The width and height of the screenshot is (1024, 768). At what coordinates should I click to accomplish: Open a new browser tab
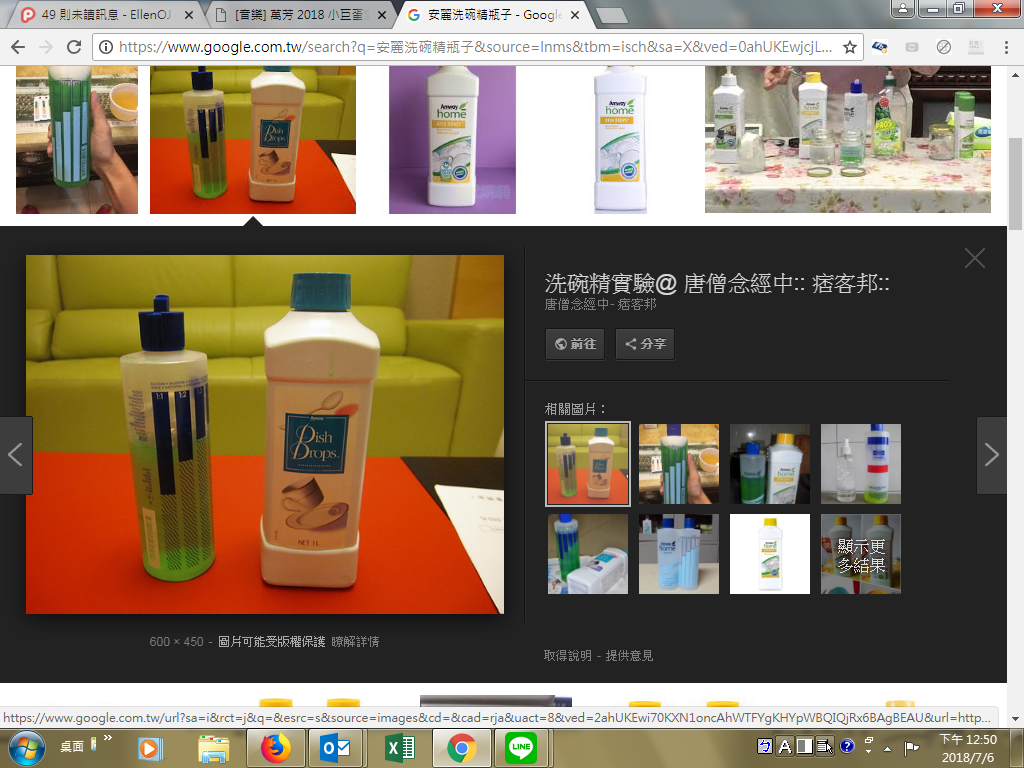612,15
